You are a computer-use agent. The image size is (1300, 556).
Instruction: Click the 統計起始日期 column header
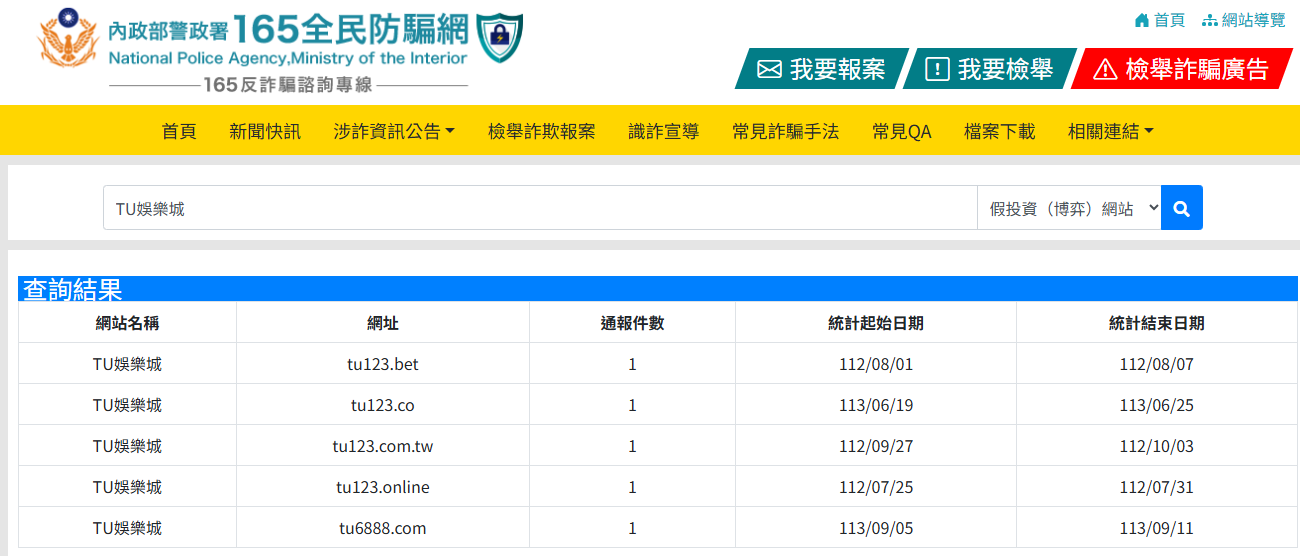[x=876, y=323]
